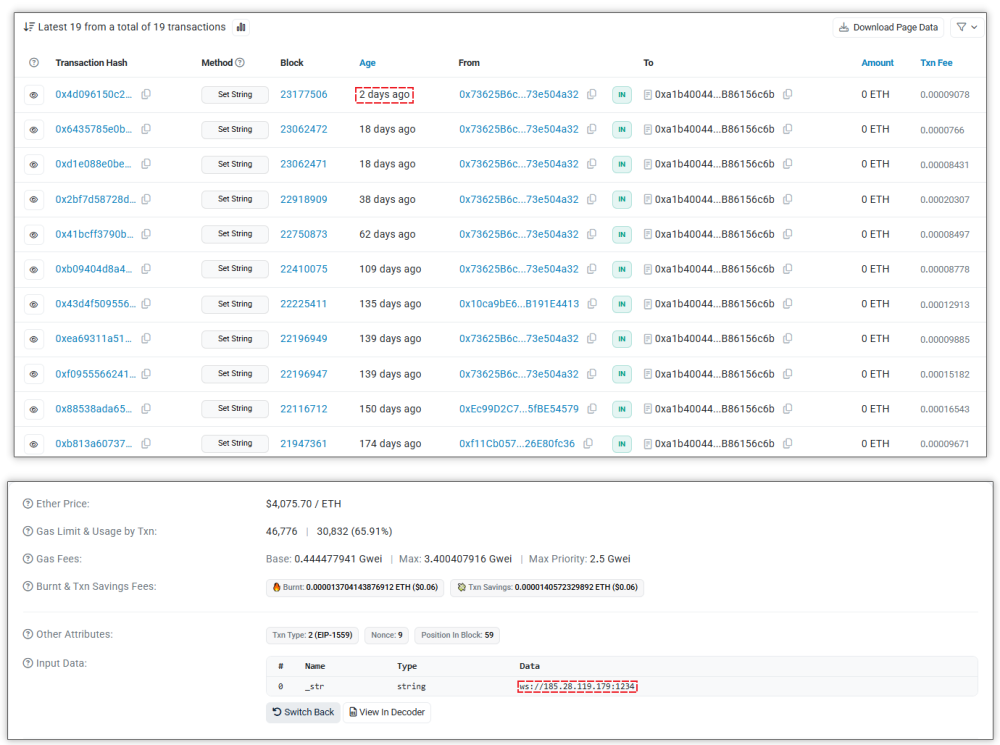1000x745 pixels.
Task: Toggle eye preview for transaction 0x41bcff3790b
Action: tap(34, 234)
